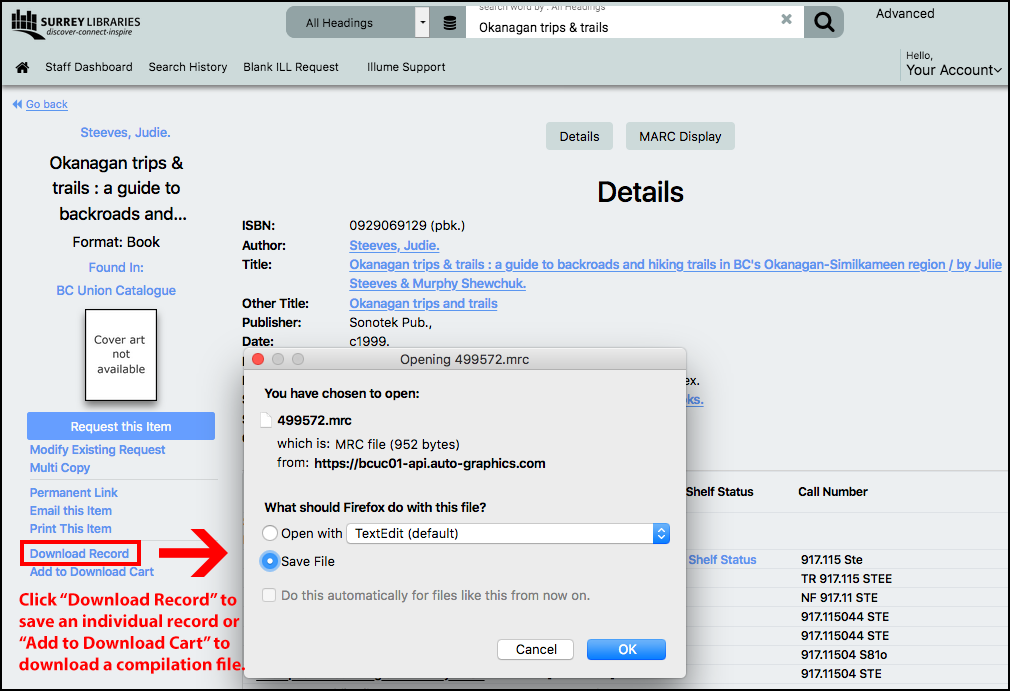Click the red close button on dialog

coord(258,359)
